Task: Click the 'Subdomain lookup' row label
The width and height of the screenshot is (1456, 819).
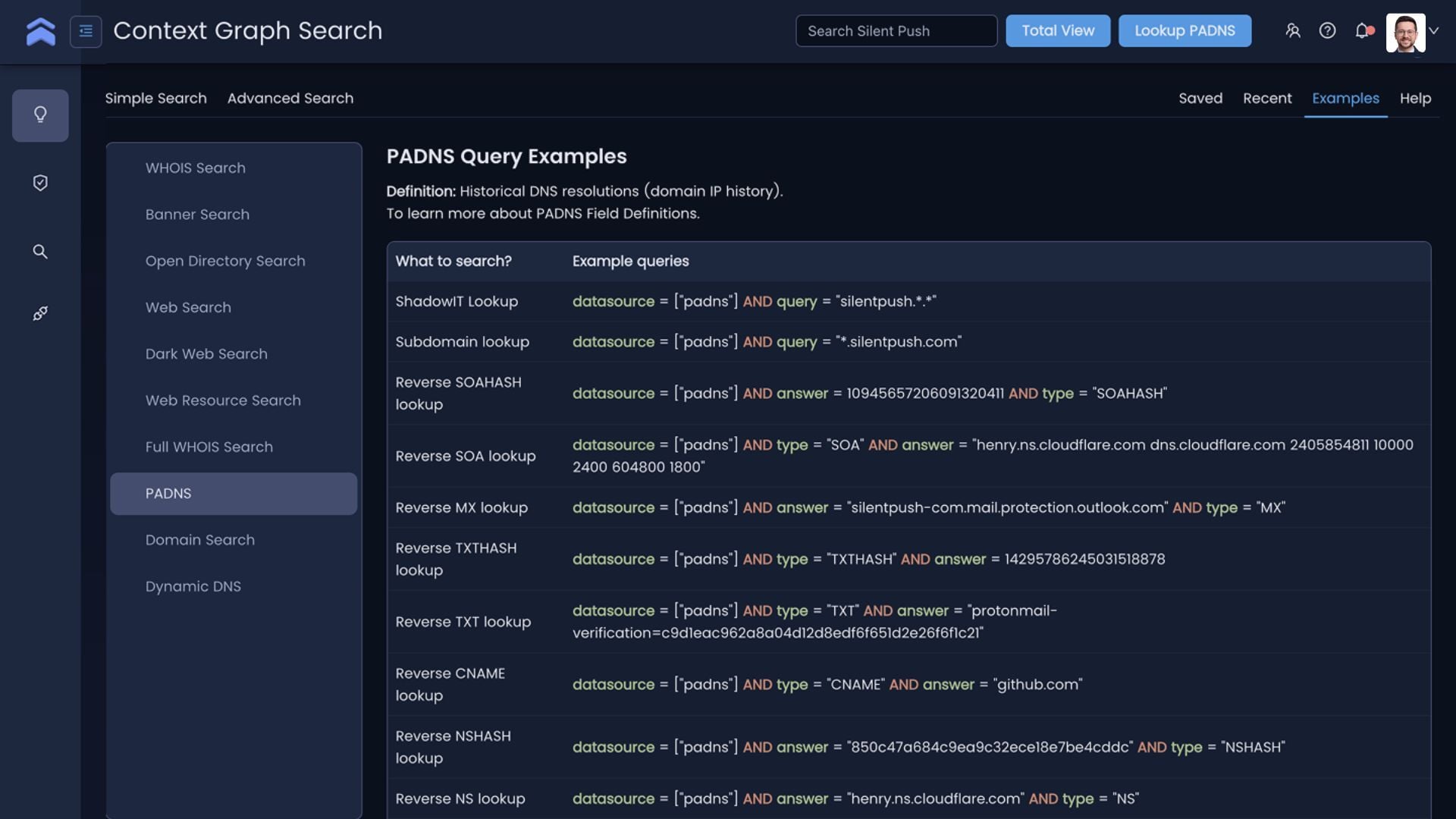Action: coord(462,342)
